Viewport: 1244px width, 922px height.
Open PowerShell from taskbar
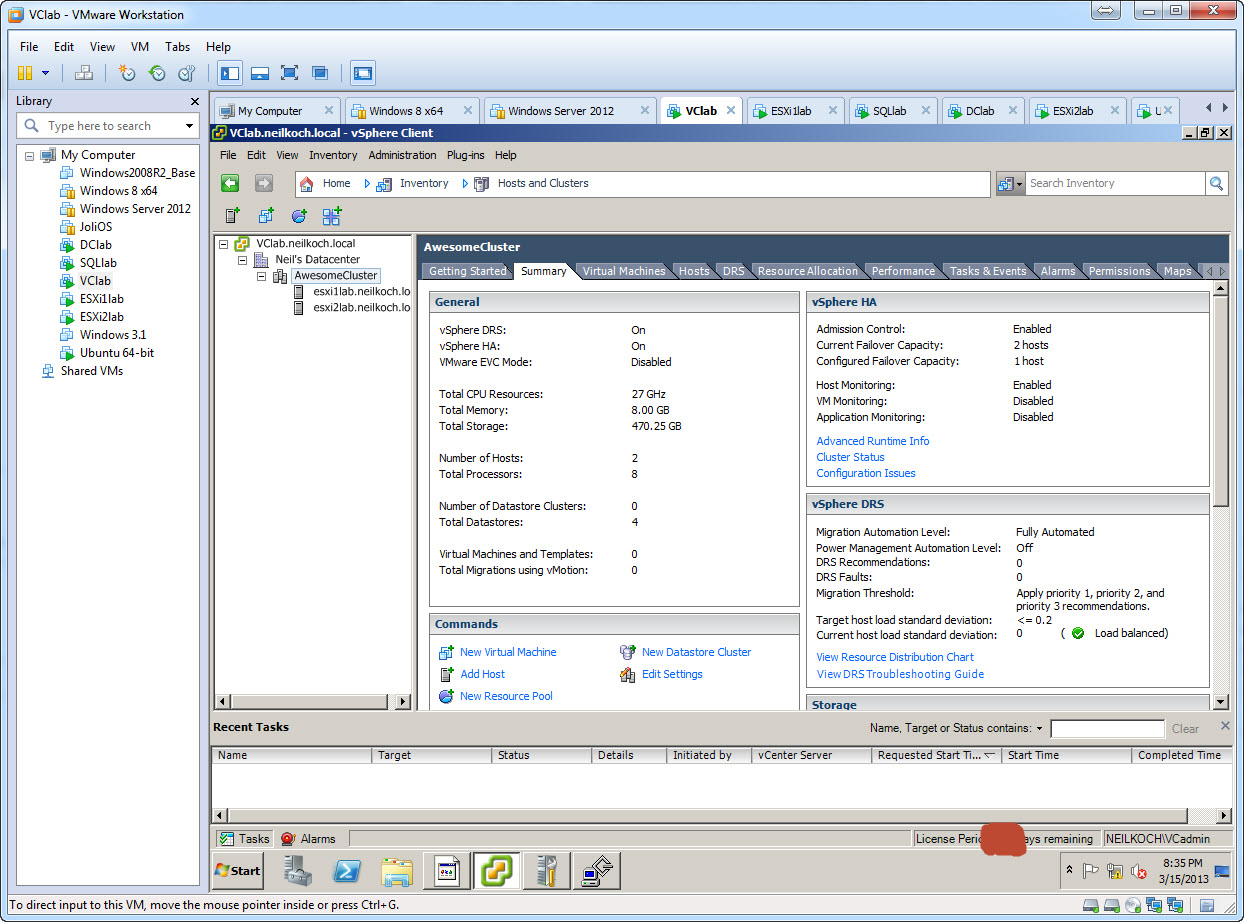tap(347, 872)
